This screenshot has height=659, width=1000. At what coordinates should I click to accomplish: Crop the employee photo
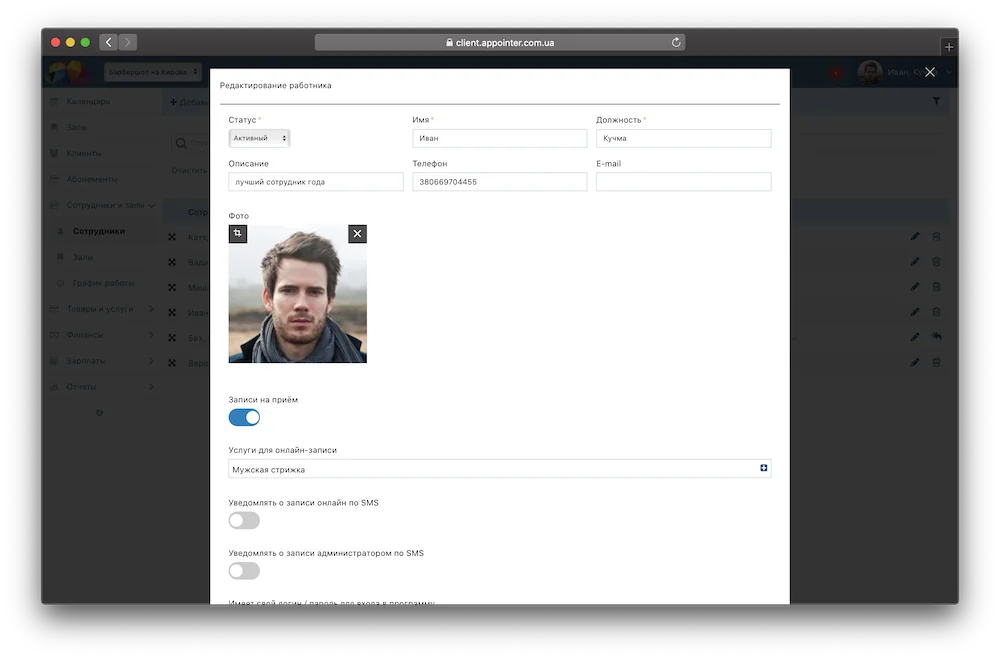click(x=237, y=233)
